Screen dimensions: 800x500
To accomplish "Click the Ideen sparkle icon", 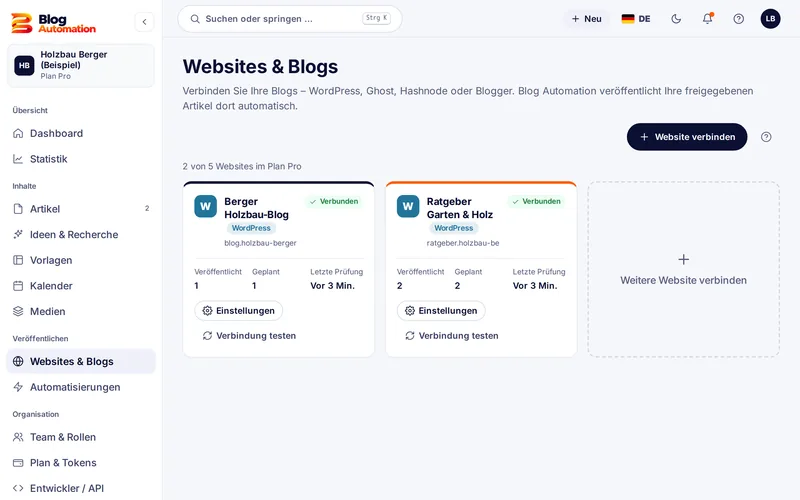I will tap(18, 234).
